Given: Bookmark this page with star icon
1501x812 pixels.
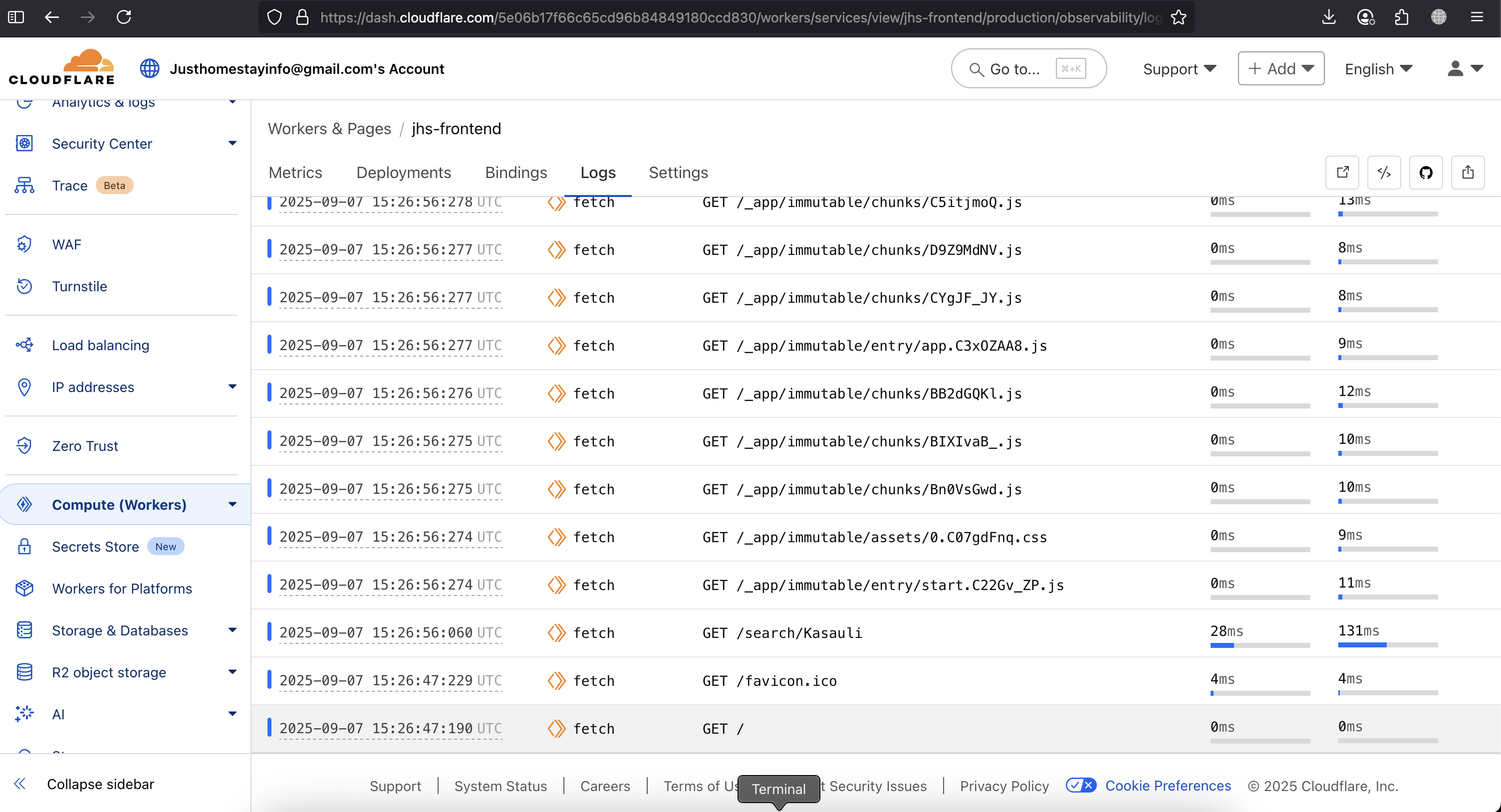Looking at the screenshot, I should [x=1178, y=17].
